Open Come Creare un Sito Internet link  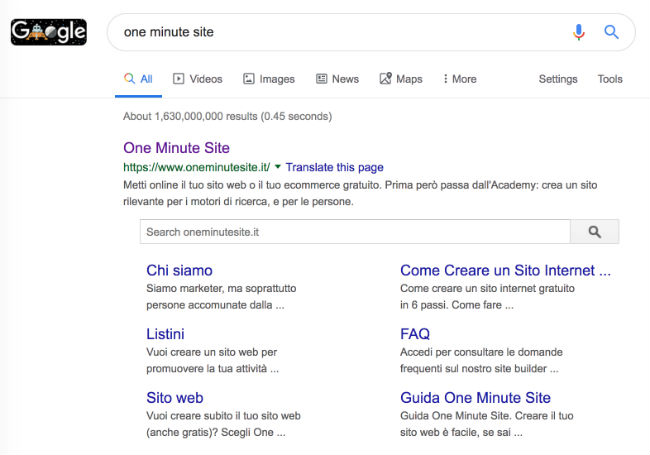pos(505,270)
